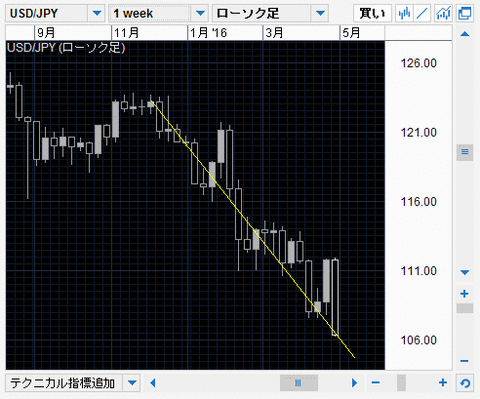This screenshot has width=480, height=399.
Task: Click the 11月 date label
Action: click(127, 33)
